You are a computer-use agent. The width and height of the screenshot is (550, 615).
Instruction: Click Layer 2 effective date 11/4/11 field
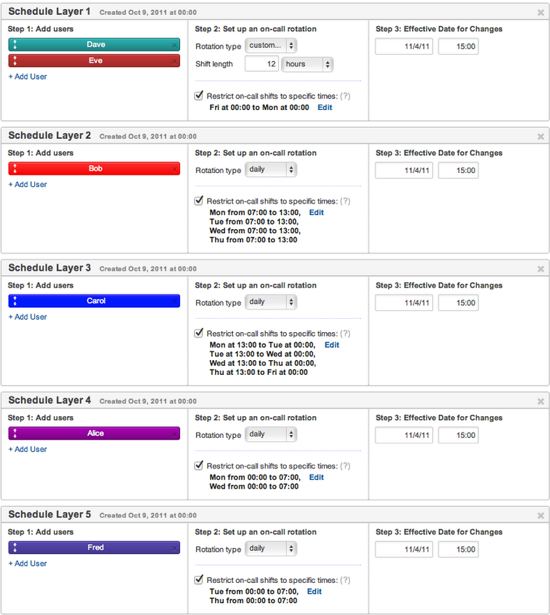point(404,171)
